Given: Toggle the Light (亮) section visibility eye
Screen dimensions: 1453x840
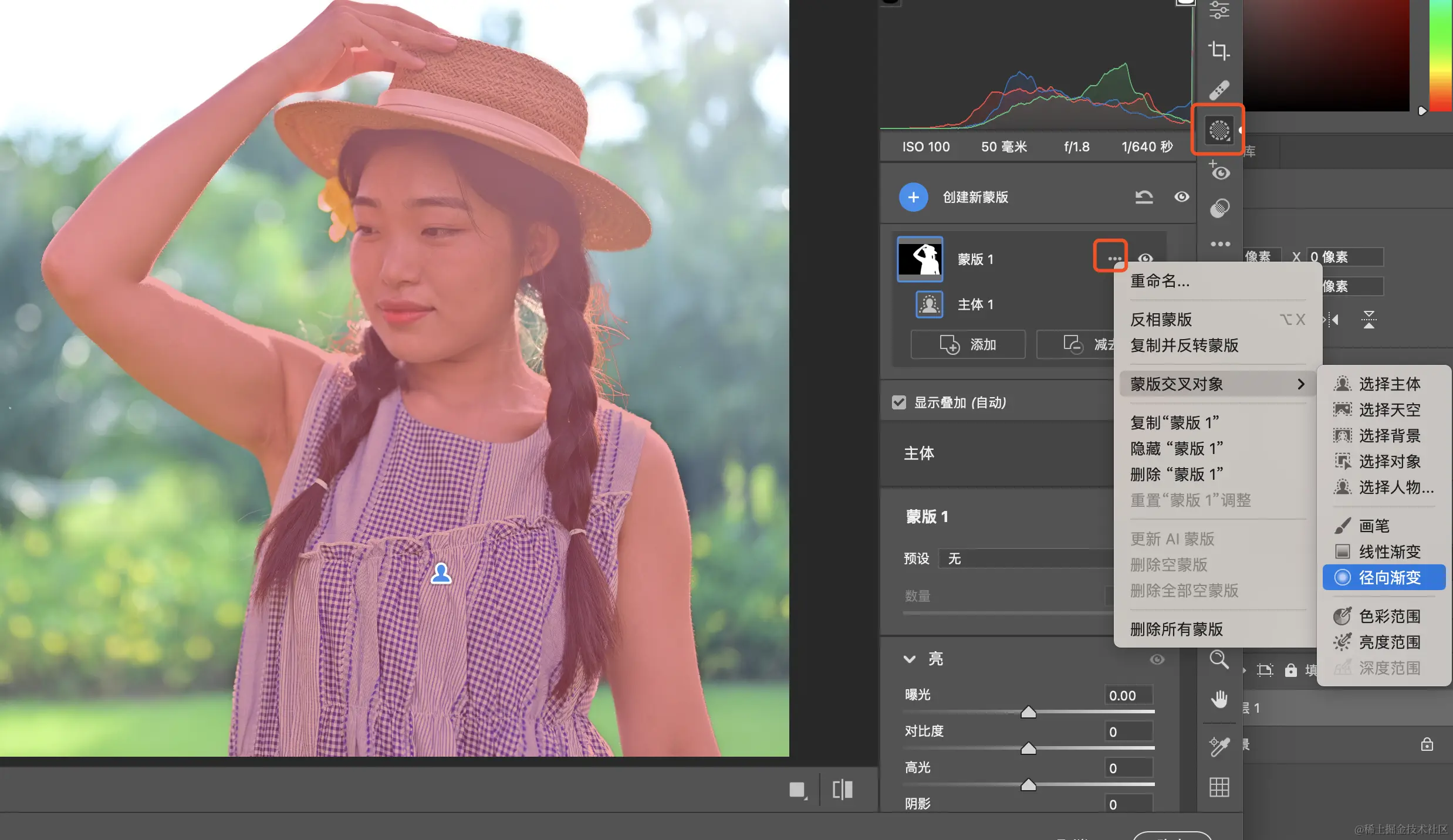Looking at the screenshot, I should (x=1157, y=659).
